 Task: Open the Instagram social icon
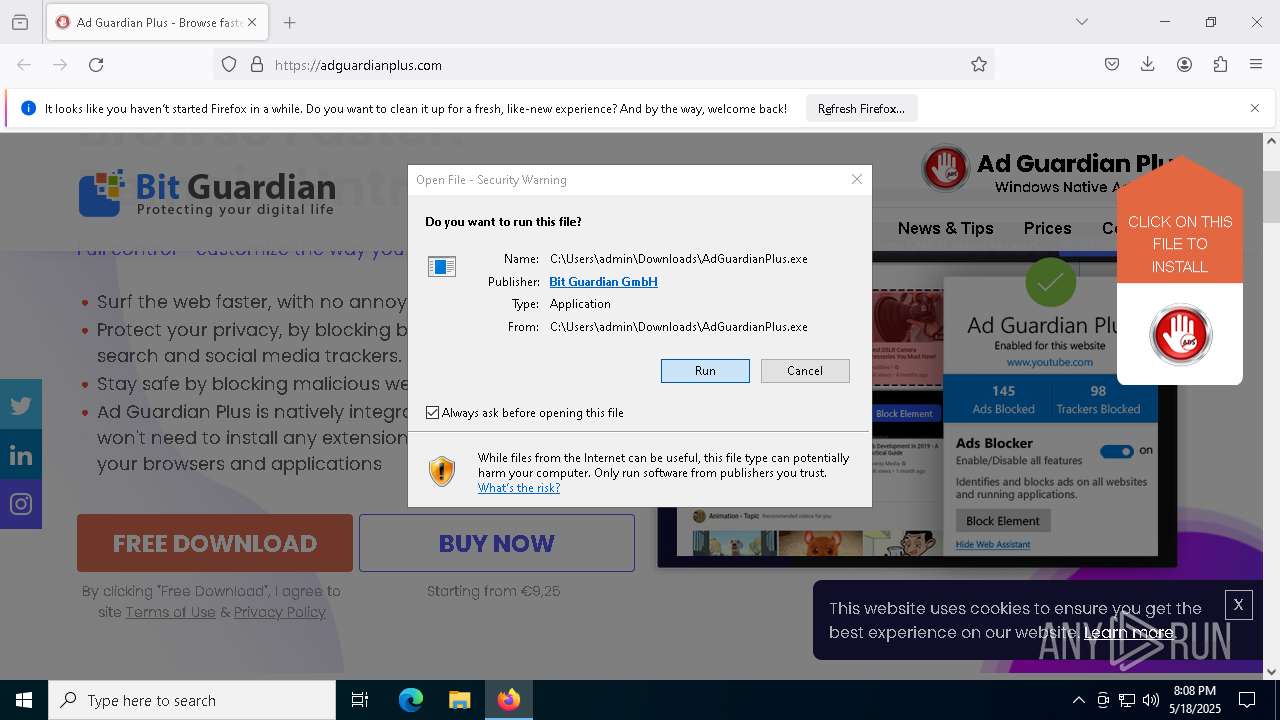(21, 504)
